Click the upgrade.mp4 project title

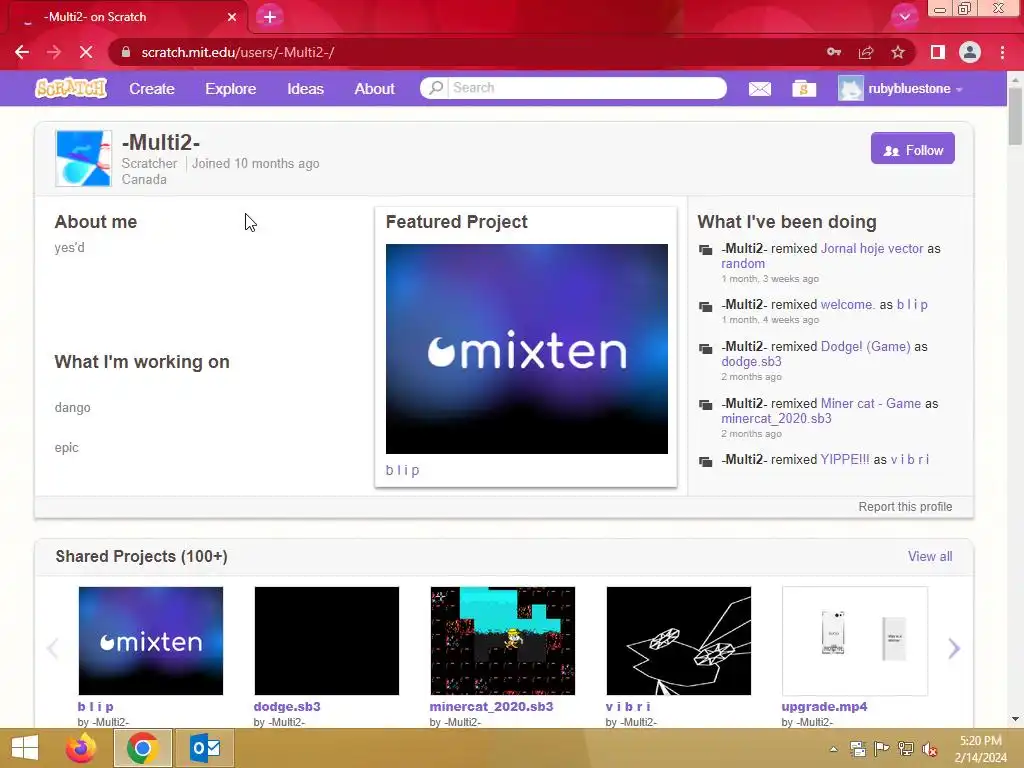[x=824, y=707]
